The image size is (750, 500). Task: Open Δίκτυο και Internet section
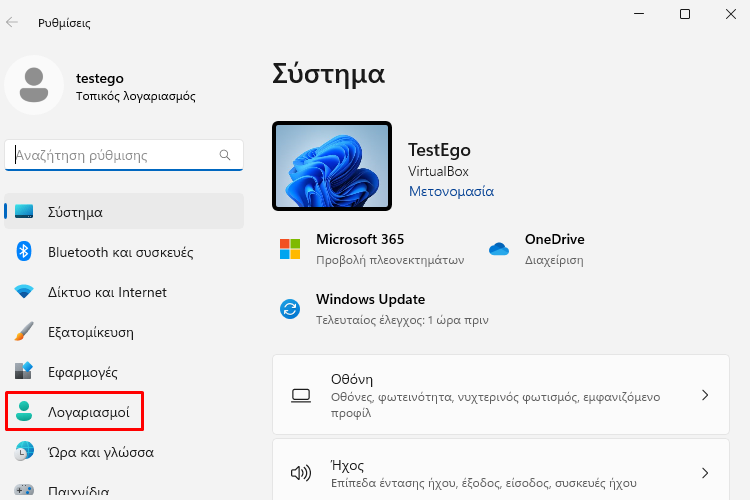pyautogui.click(x=124, y=292)
